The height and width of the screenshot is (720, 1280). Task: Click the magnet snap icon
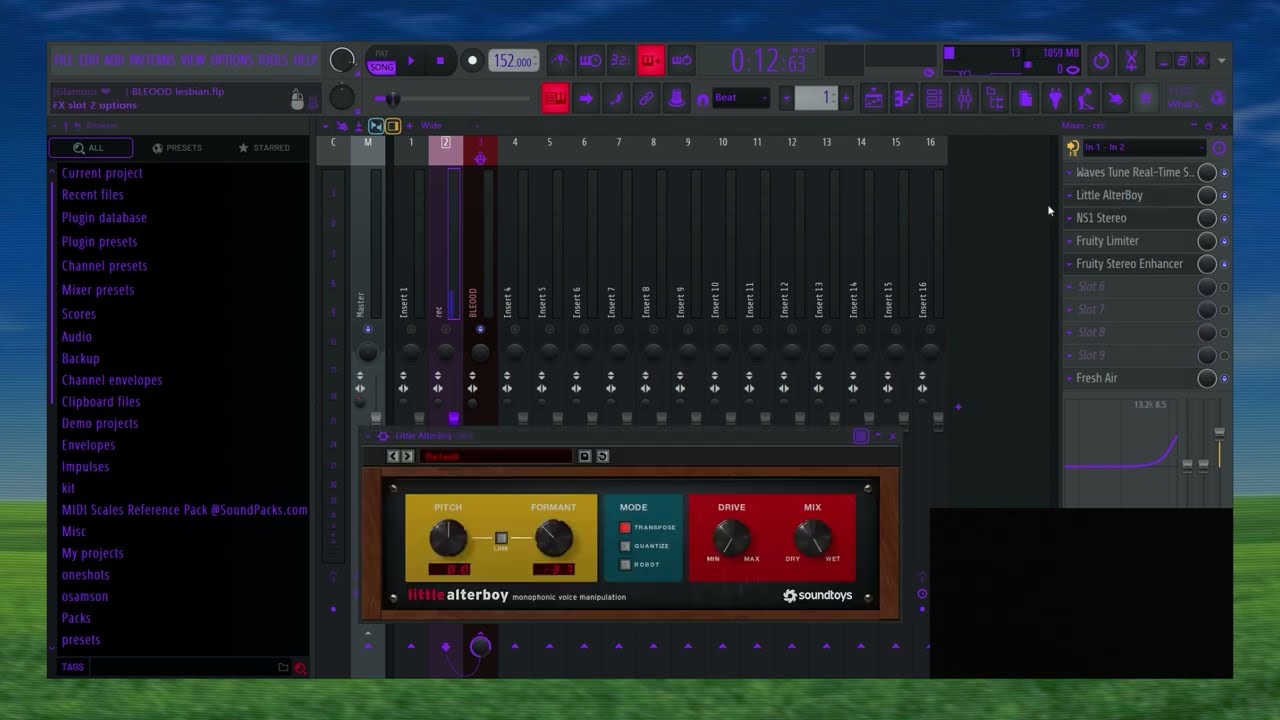pos(702,99)
